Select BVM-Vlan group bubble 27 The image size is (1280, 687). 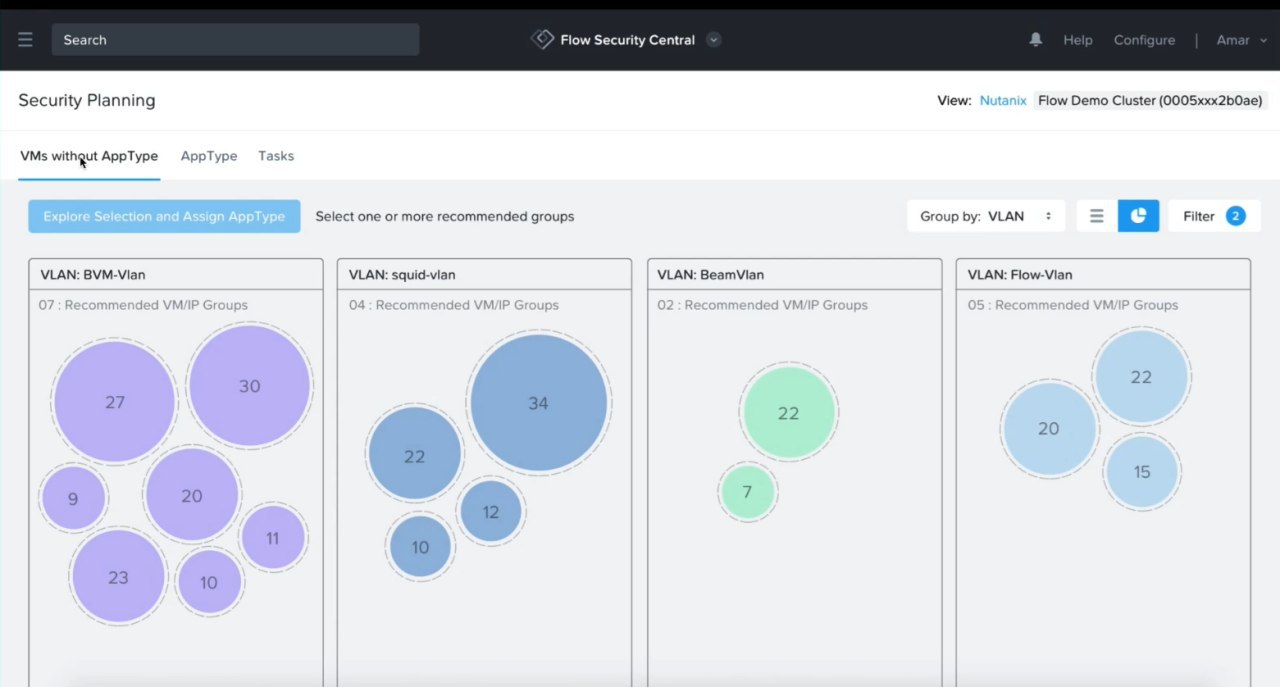click(x=115, y=402)
